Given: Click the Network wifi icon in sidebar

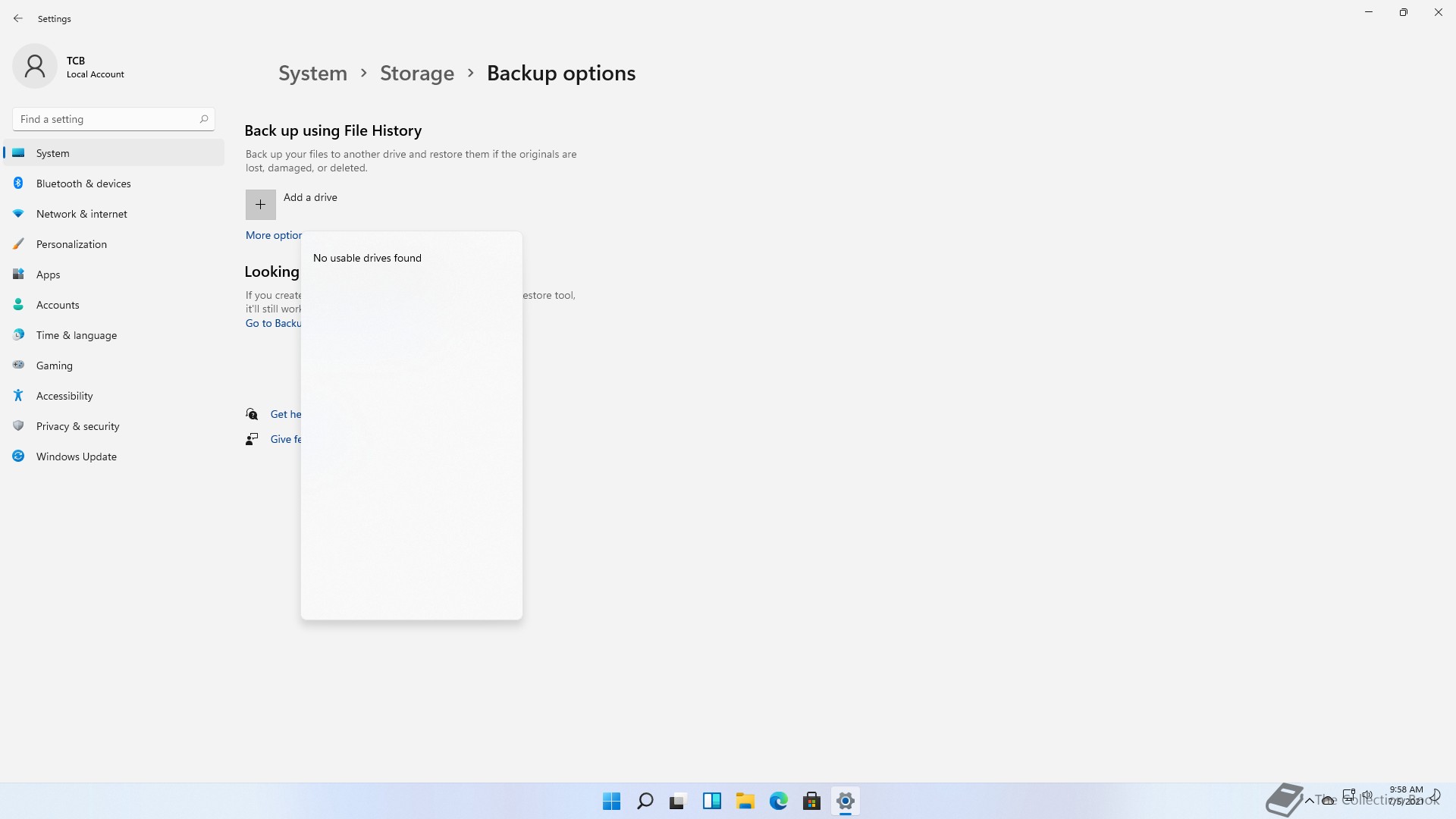Looking at the screenshot, I should tap(18, 214).
